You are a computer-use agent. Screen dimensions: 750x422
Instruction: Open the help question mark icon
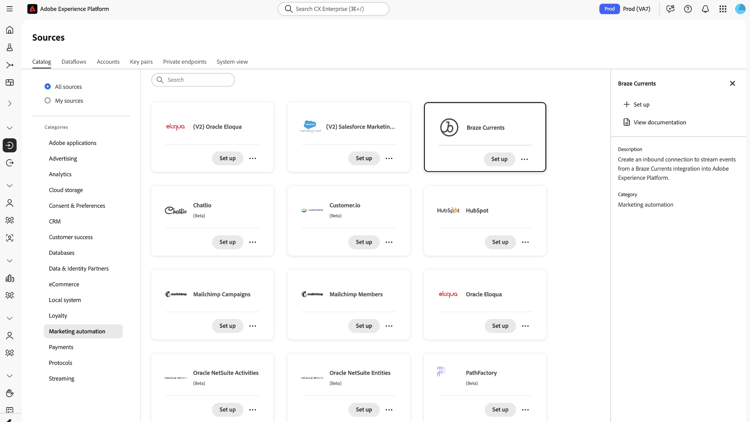(688, 9)
